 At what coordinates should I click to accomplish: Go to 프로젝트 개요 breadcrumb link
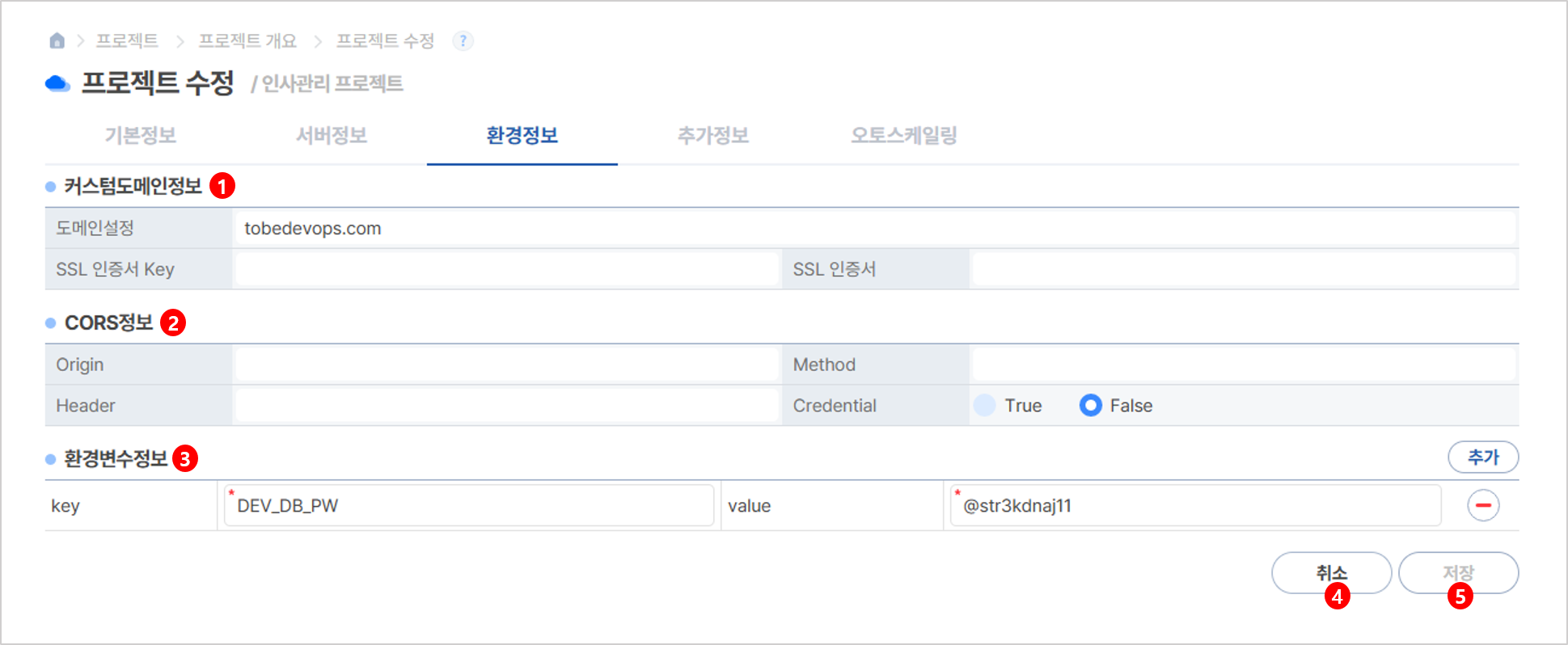point(247,40)
